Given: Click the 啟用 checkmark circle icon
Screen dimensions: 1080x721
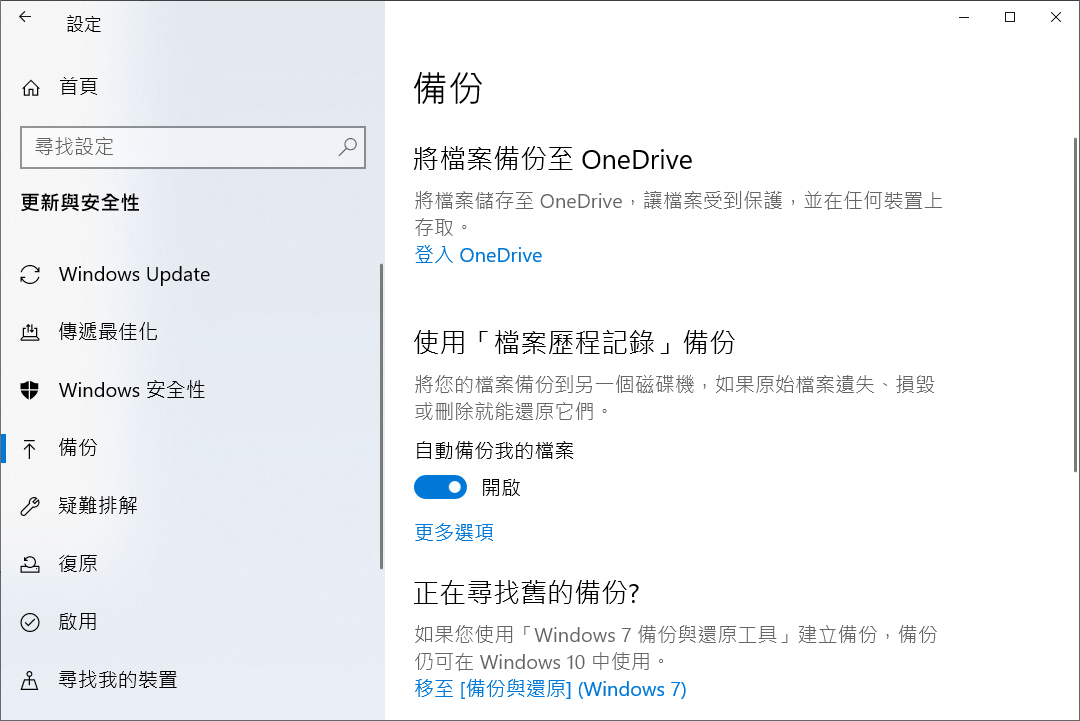Looking at the screenshot, I should (31, 622).
